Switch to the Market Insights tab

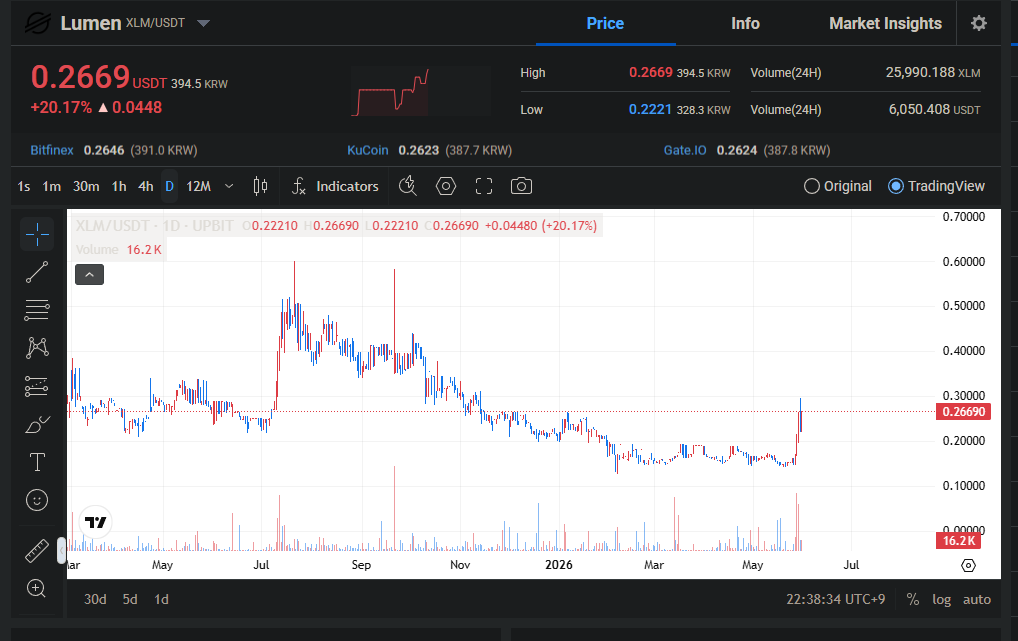pos(885,23)
